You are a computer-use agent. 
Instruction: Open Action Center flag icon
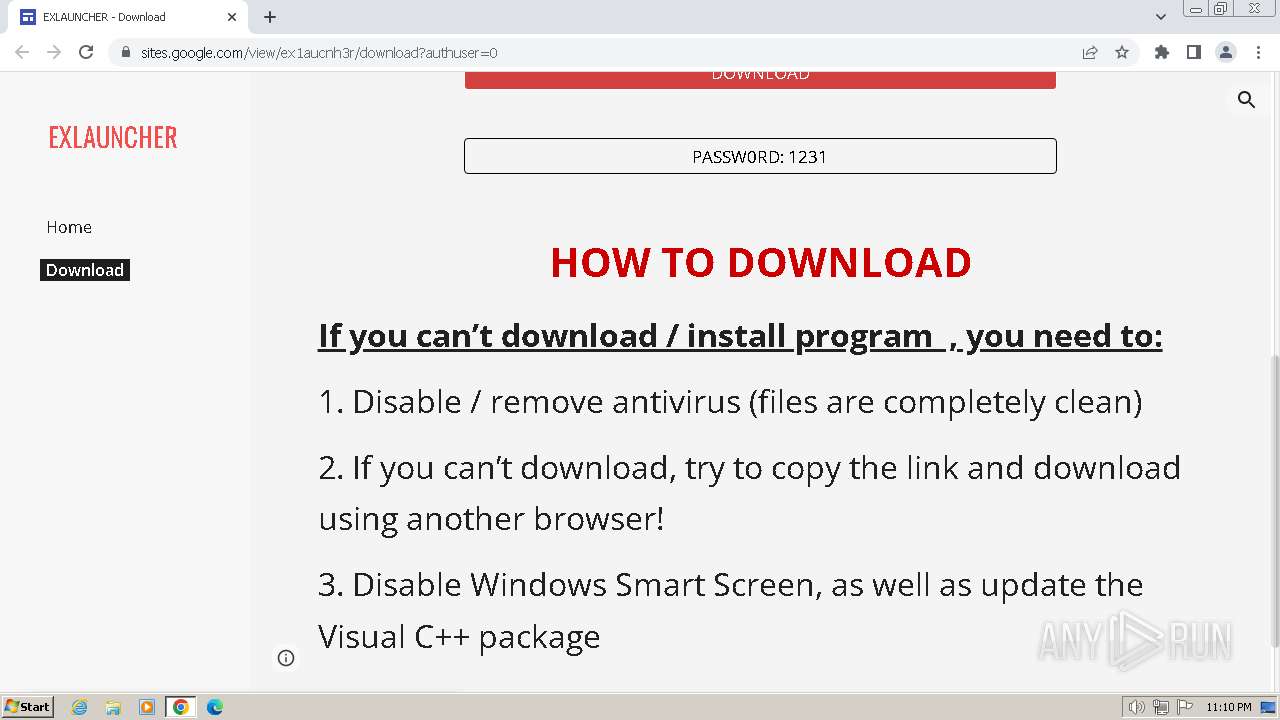pyautogui.click(x=1185, y=707)
